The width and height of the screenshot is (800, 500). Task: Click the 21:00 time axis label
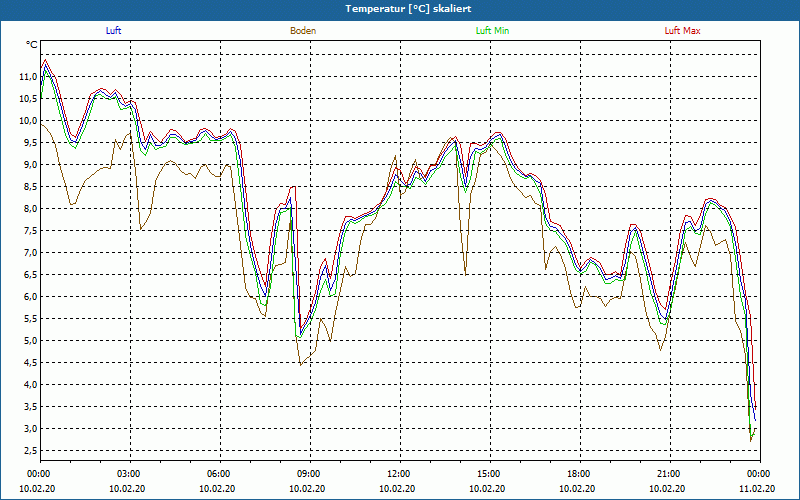pyautogui.click(x=670, y=473)
